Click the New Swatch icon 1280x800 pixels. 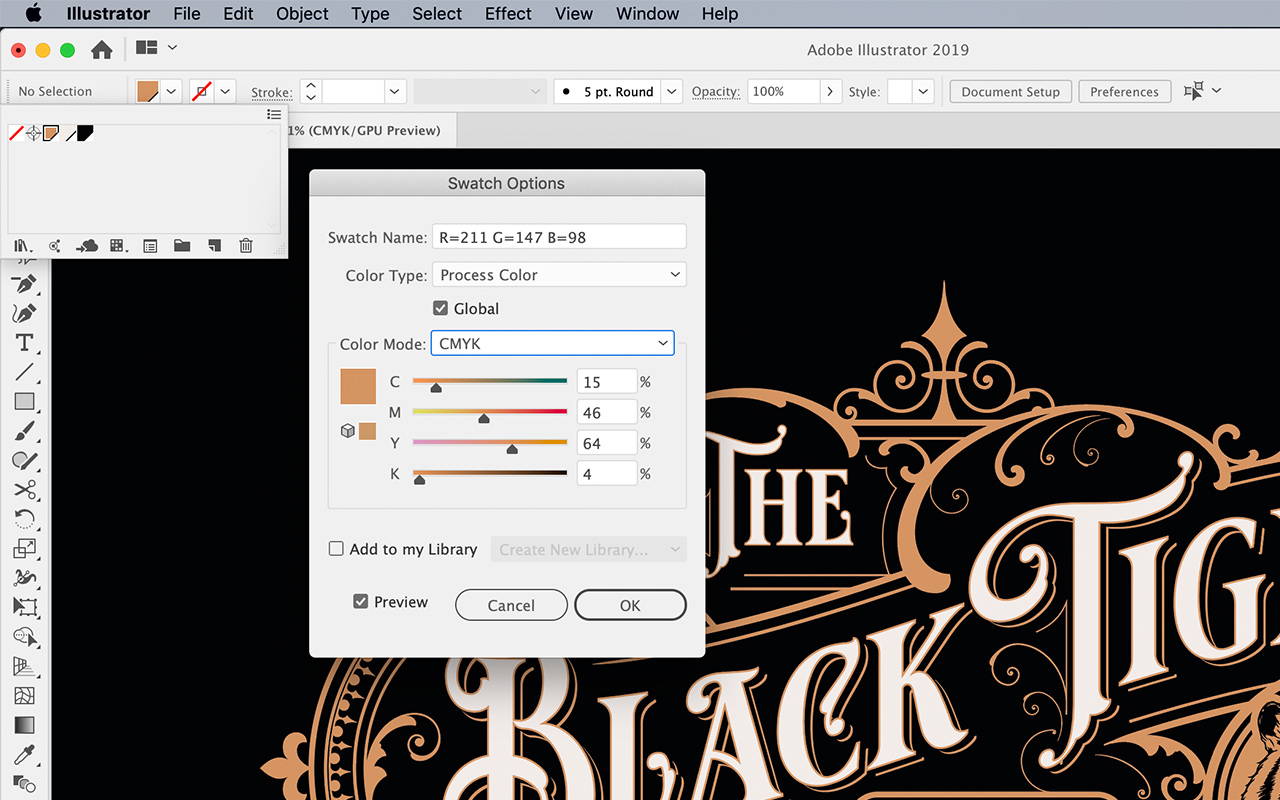[x=214, y=246]
